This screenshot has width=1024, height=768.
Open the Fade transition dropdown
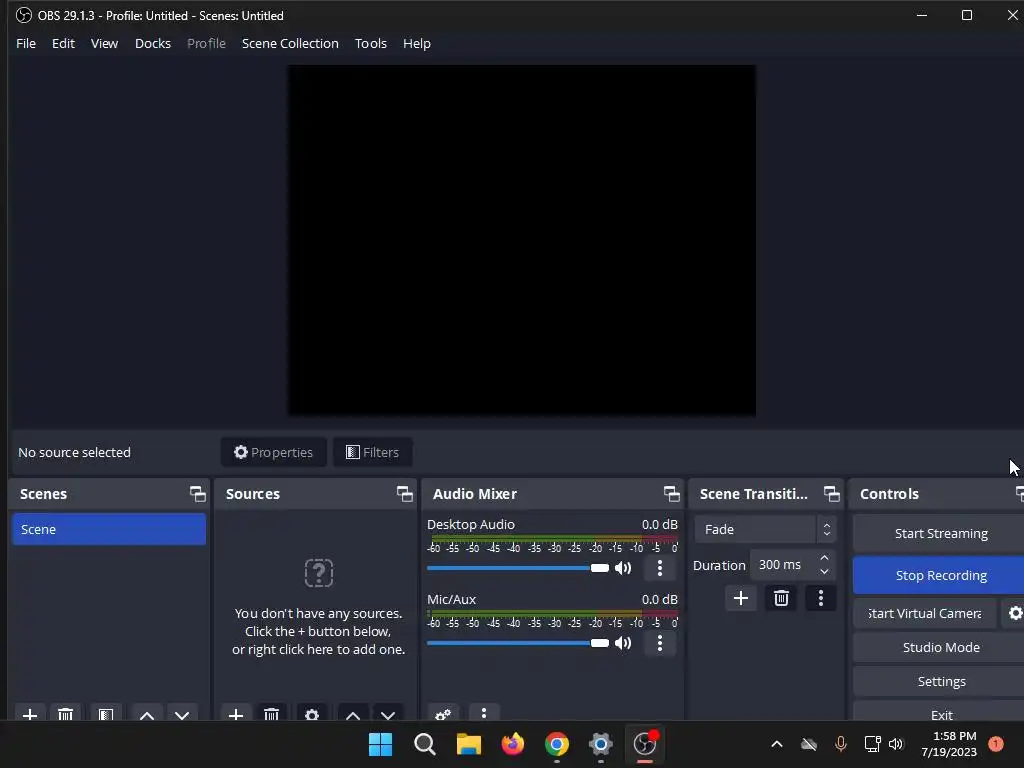[x=765, y=529]
